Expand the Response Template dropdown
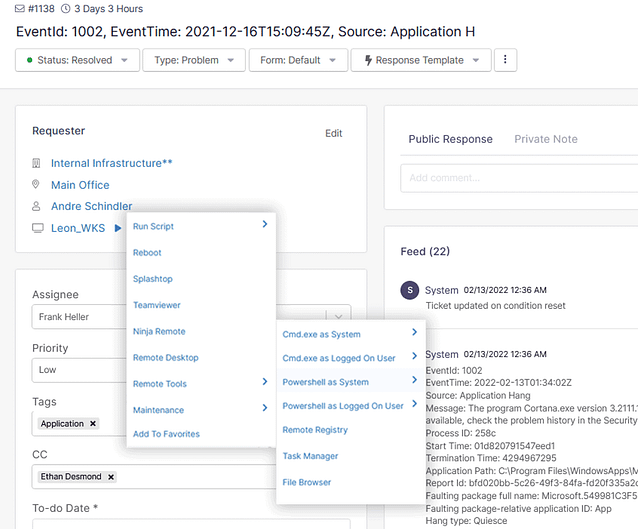The width and height of the screenshot is (638, 529). (419, 60)
